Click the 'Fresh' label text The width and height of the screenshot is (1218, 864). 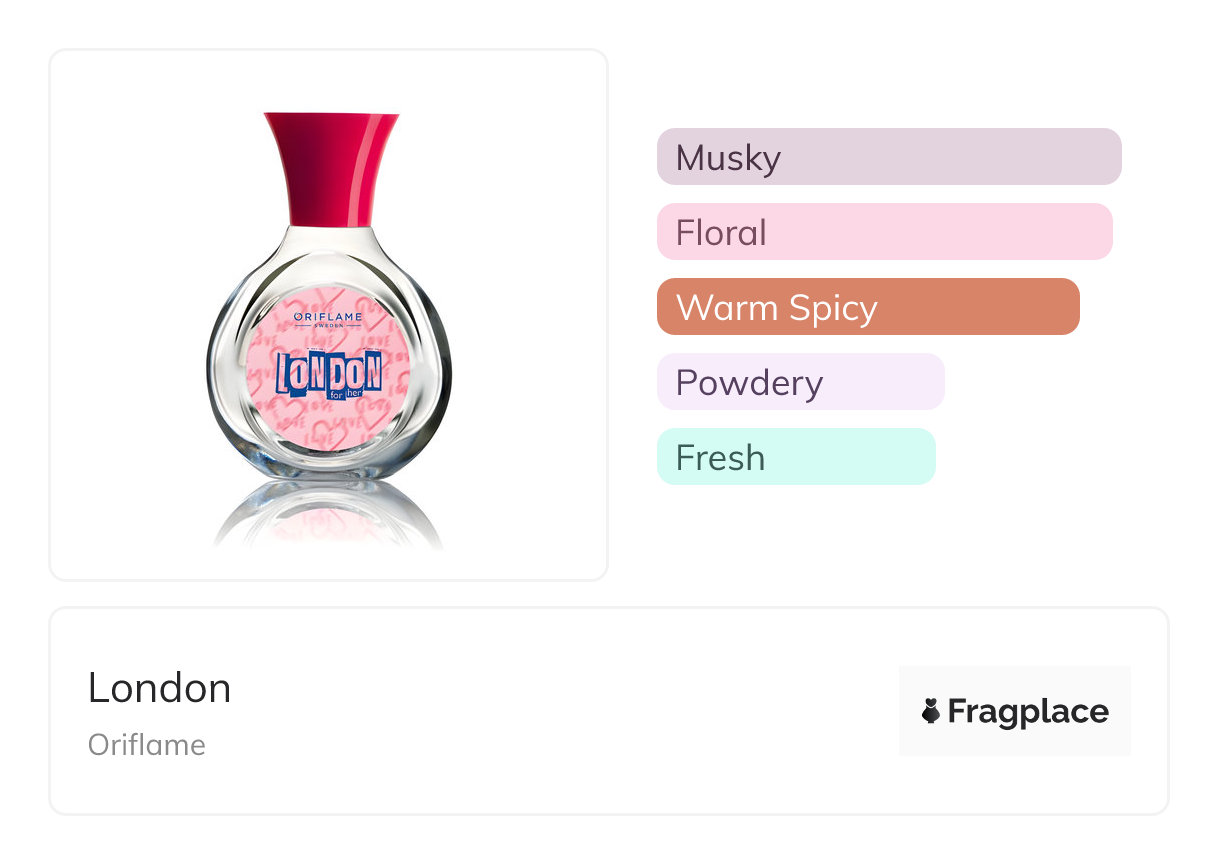coord(720,458)
